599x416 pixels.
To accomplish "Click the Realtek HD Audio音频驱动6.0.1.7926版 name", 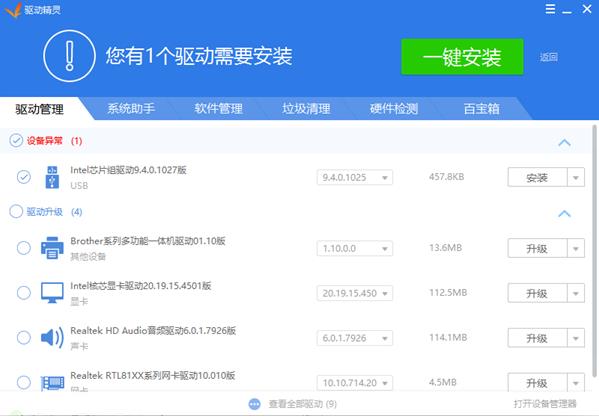I will tap(153, 330).
